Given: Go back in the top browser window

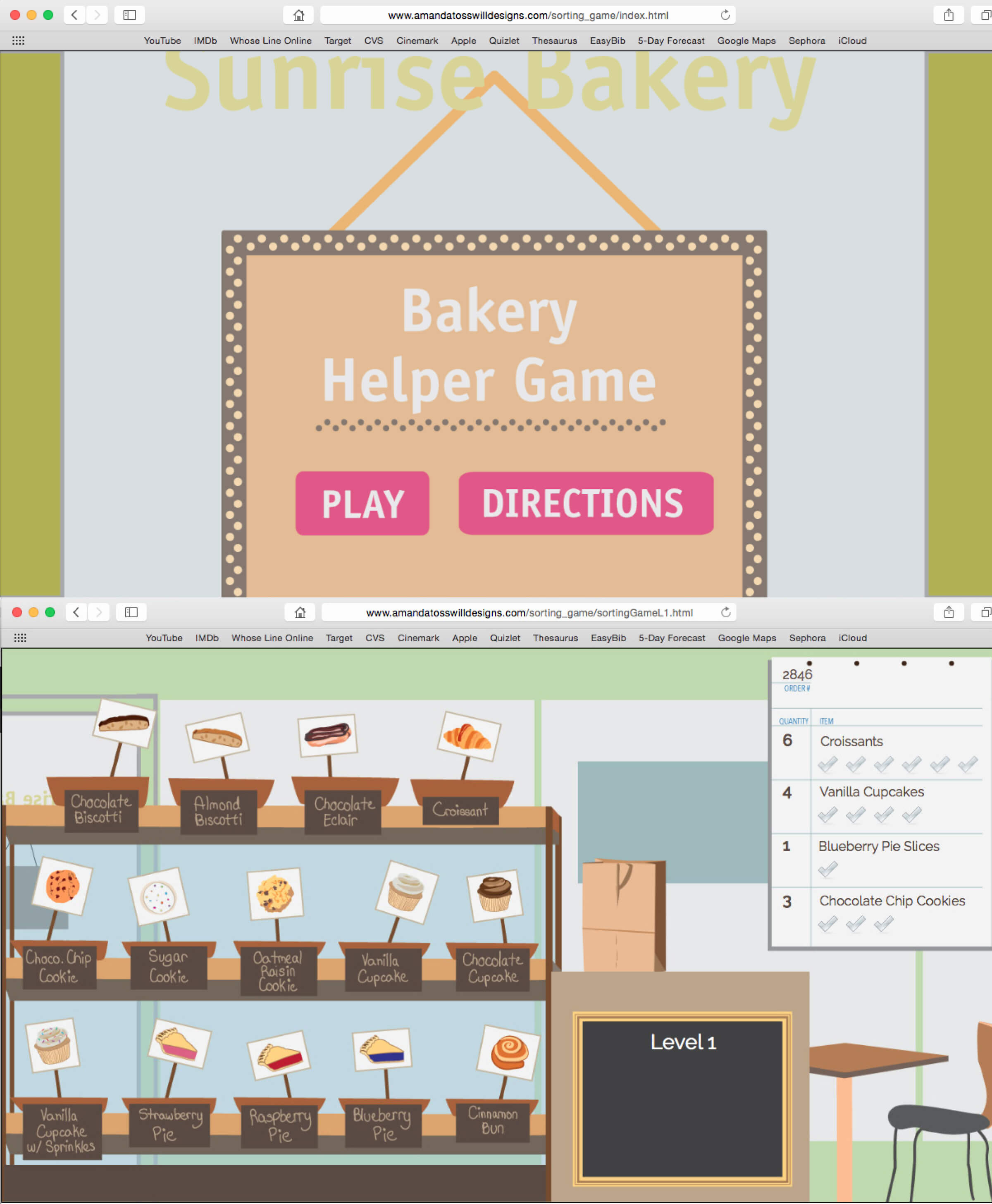Looking at the screenshot, I should [x=74, y=15].
